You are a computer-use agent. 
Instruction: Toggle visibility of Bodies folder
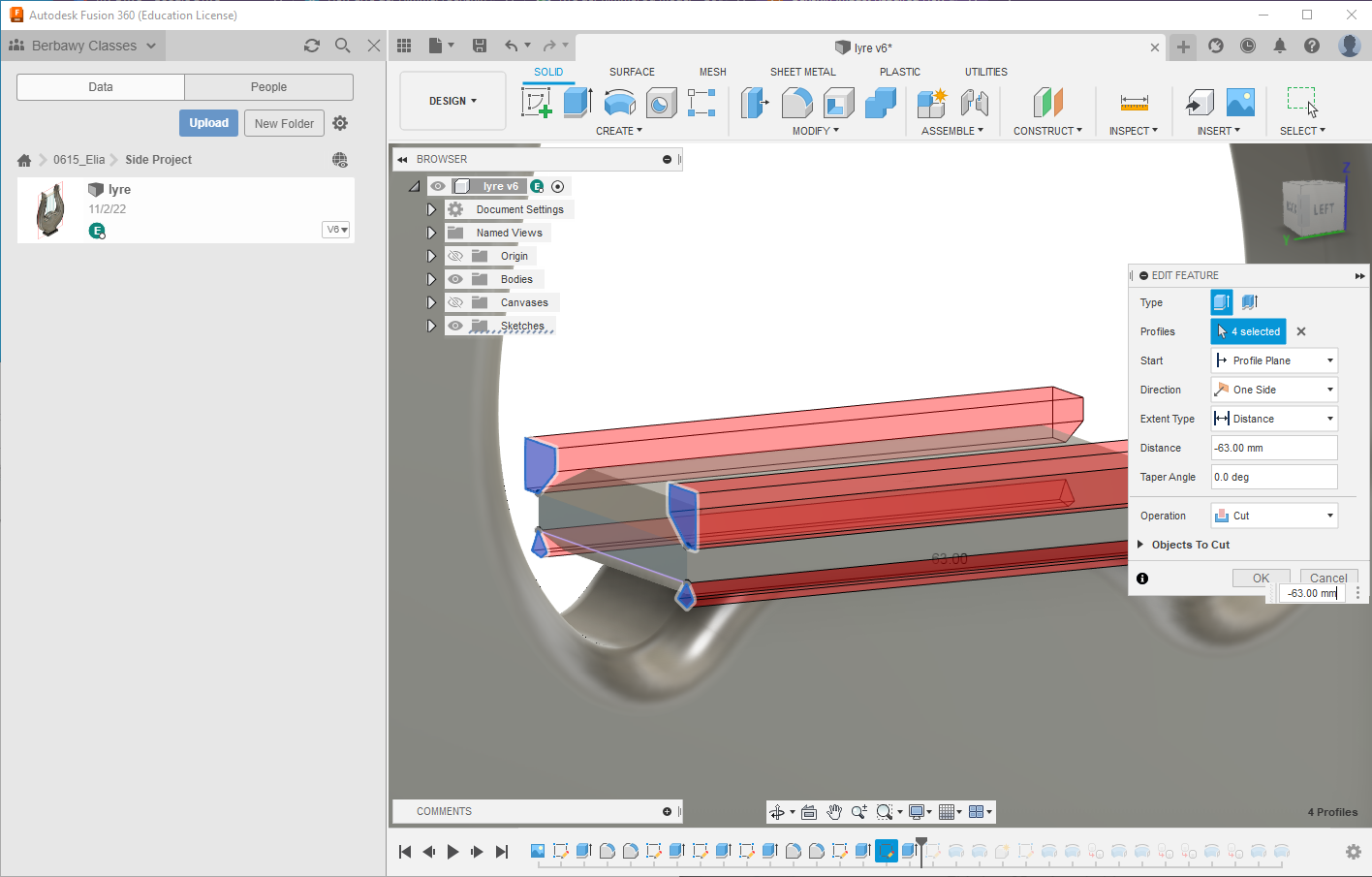455,279
